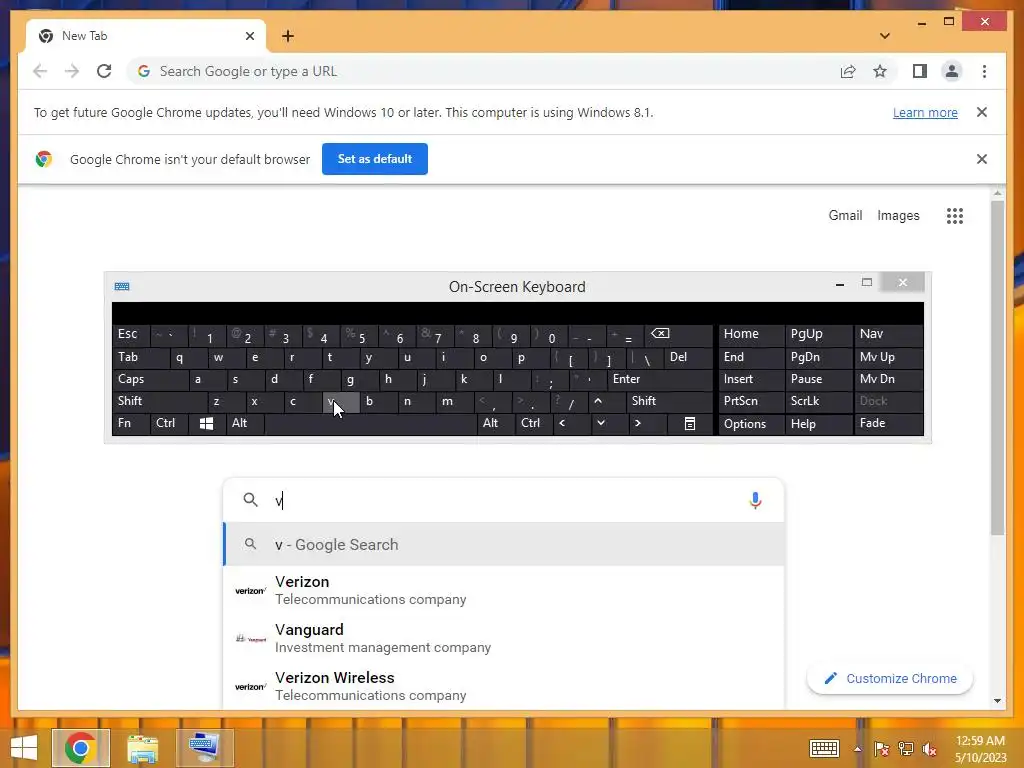The height and width of the screenshot is (768, 1024).
Task: Choose the Verizon Wireless suggestion
Action: 504,686
